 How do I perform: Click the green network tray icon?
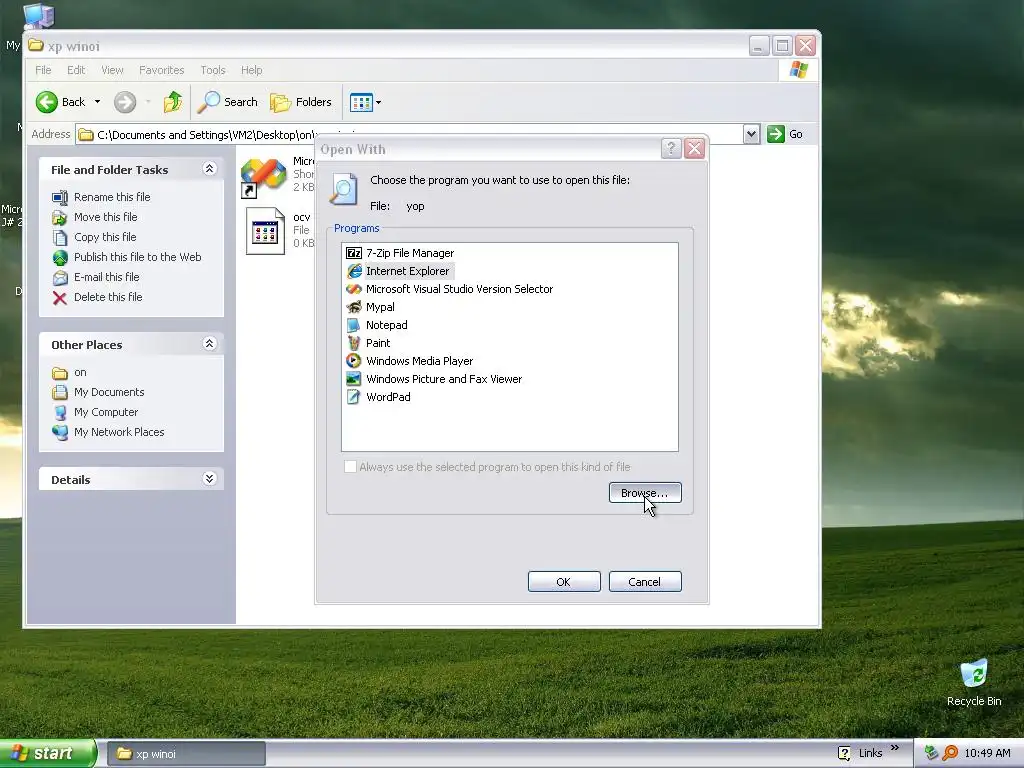tap(931, 754)
